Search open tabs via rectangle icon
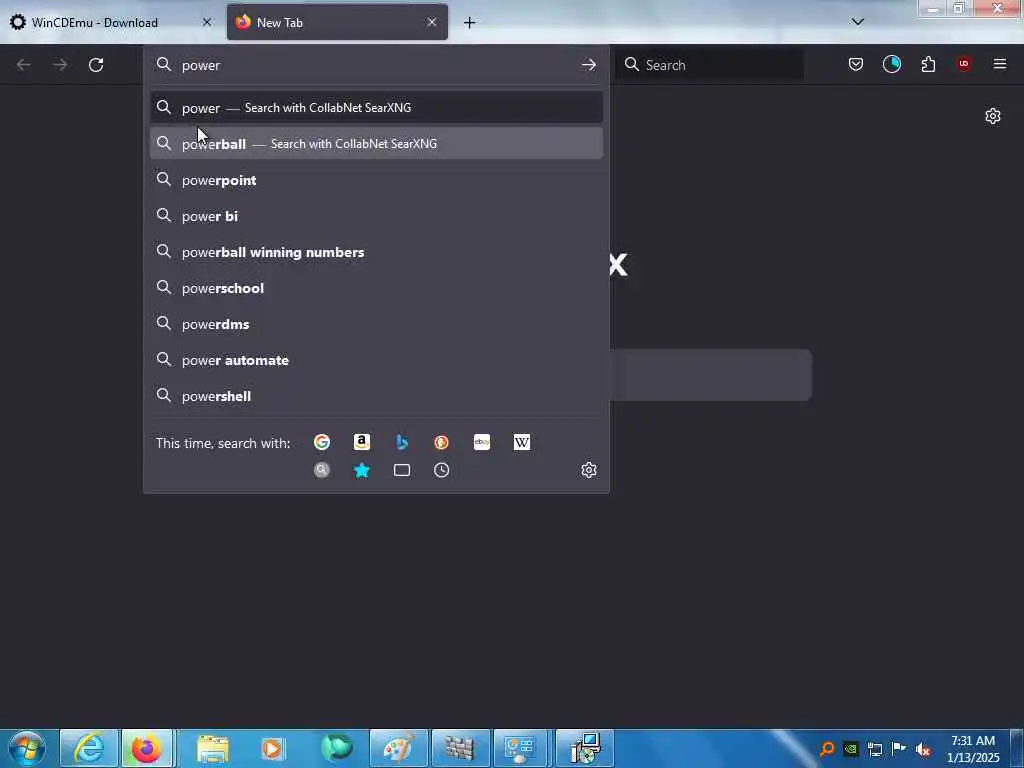Screen dimensions: 1024x768 coord(402,470)
